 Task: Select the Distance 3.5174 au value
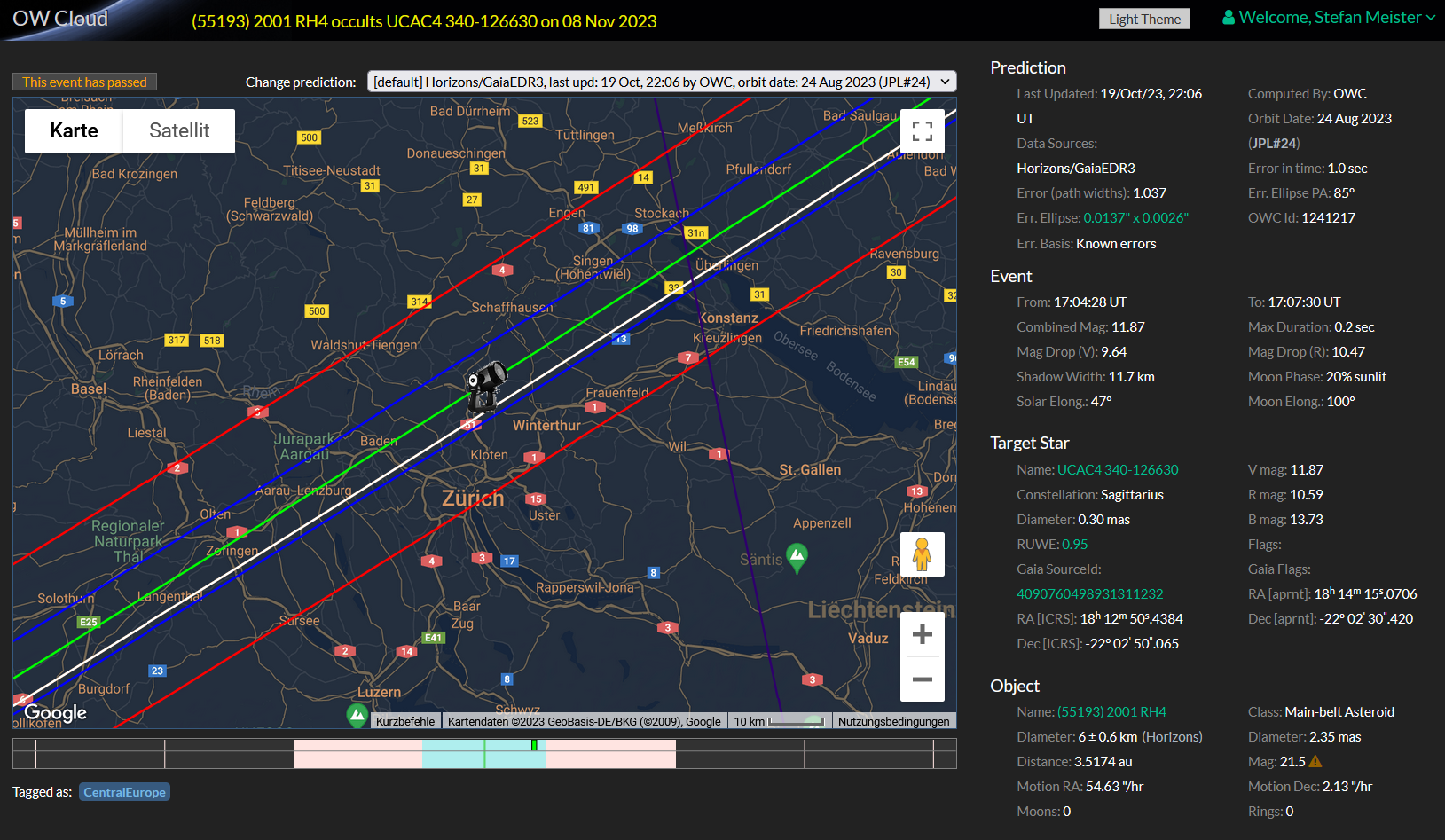(1103, 762)
